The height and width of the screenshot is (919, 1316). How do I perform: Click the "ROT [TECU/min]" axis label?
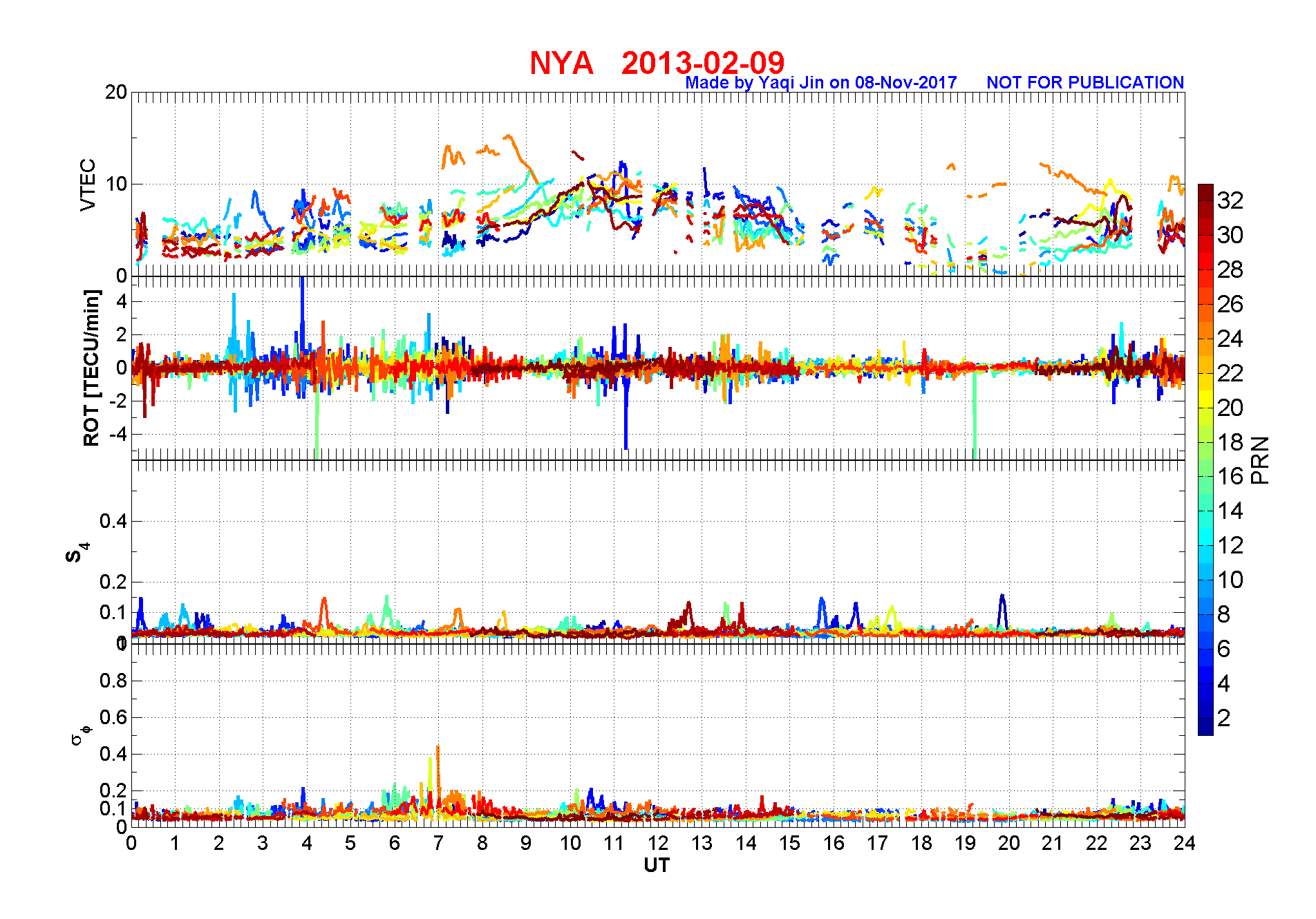point(91,368)
